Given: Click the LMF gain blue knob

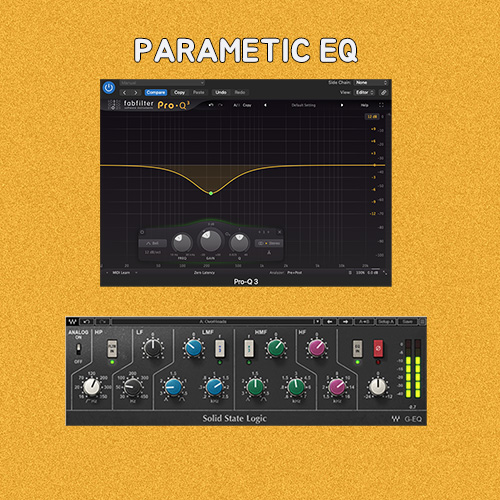Looking at the screenshot, I should (194, 348).
